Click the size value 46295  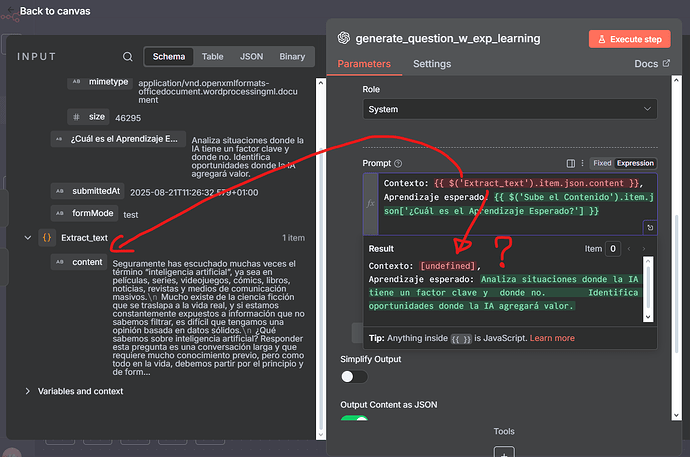(128, 118)
